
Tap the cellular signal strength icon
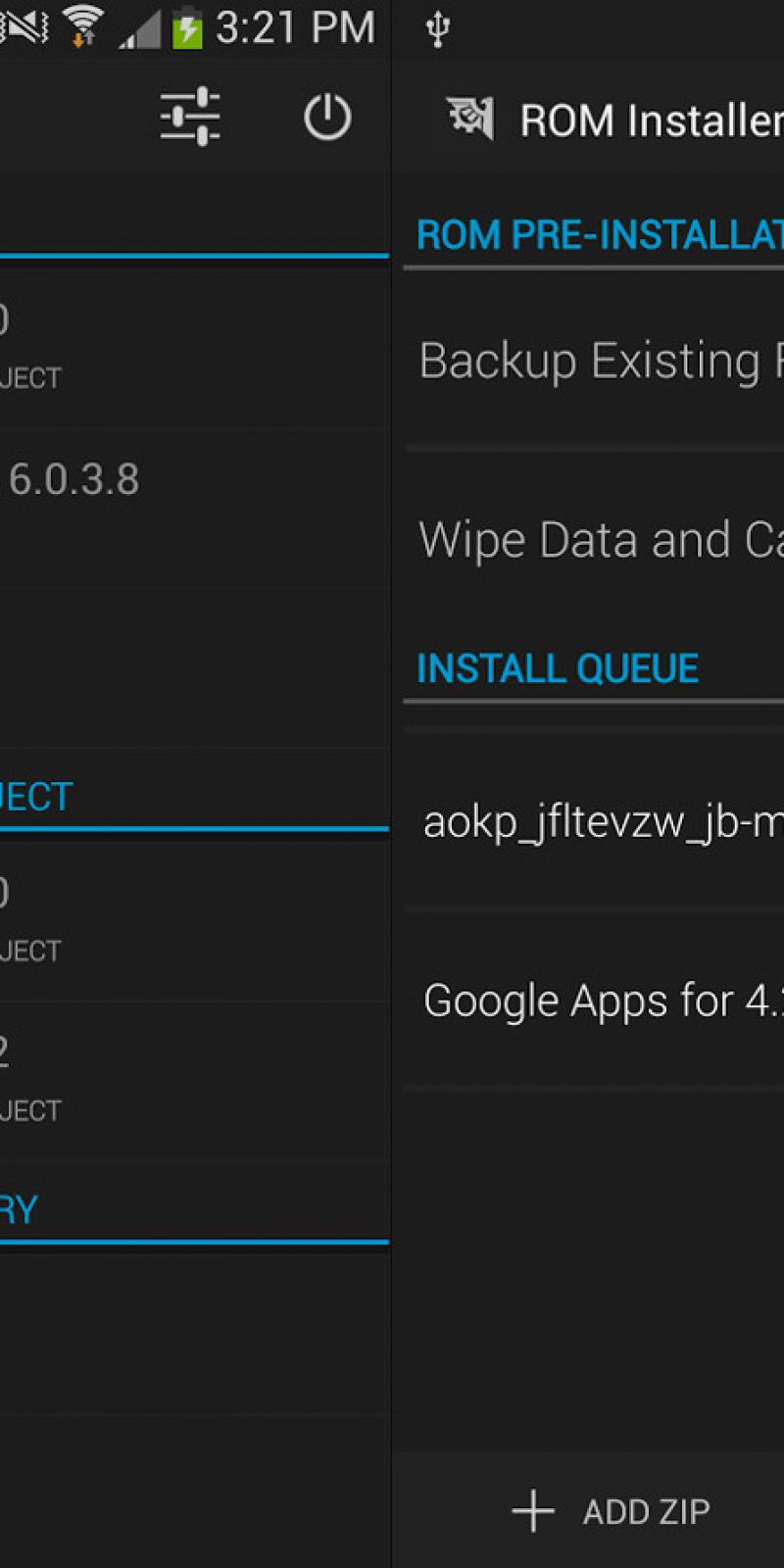(x=140, y=29)
